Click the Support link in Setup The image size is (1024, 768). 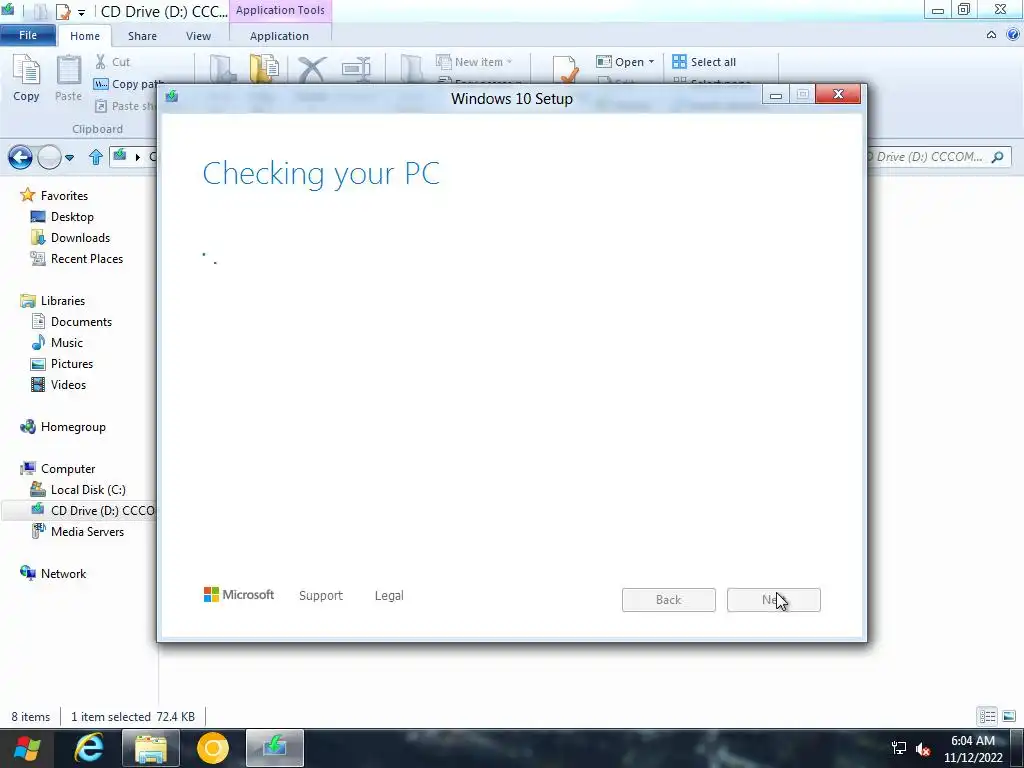321,596
